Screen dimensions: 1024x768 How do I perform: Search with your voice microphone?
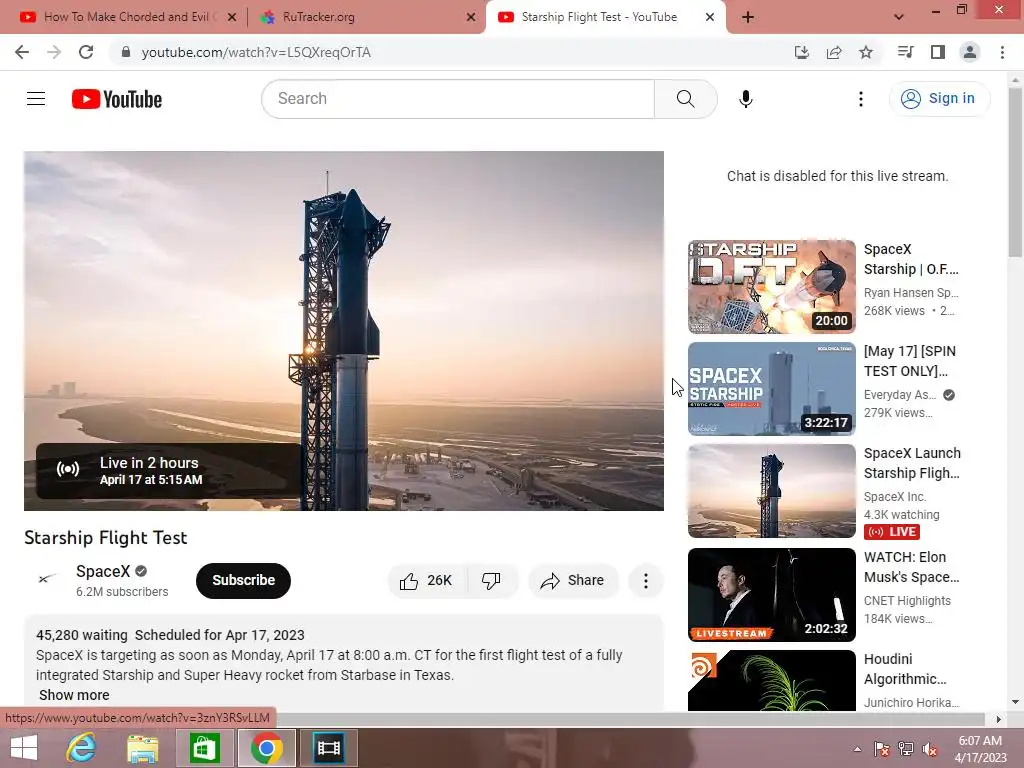coord(746,99)
